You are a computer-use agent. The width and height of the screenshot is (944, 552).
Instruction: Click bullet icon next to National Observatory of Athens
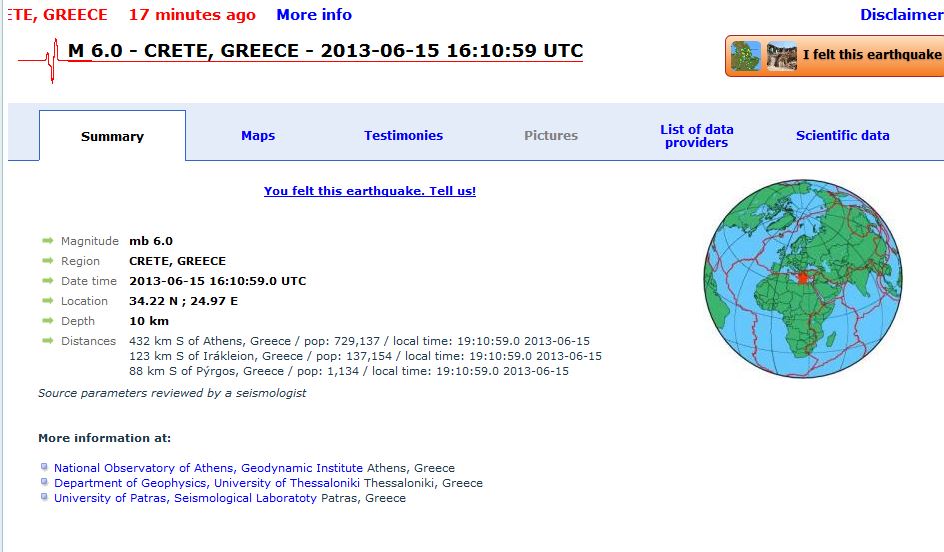(44, 467)
